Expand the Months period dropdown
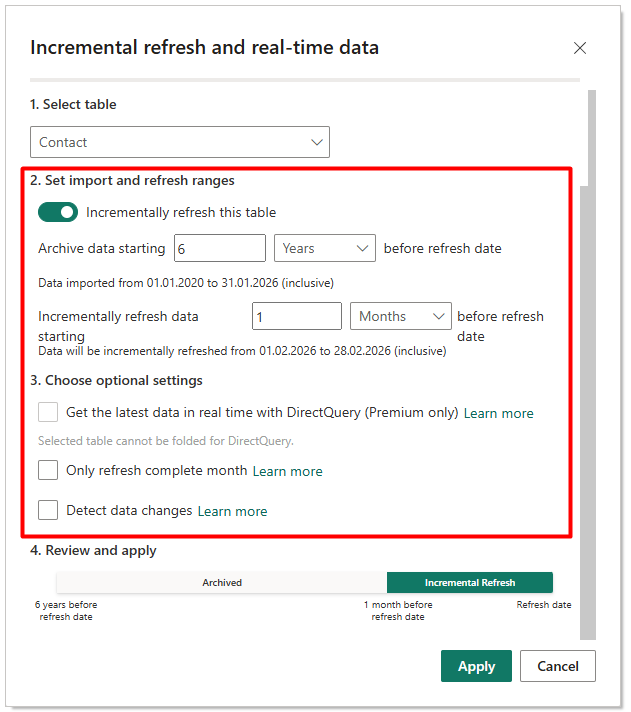The width and height of the screenshot is (631, 712). tap(400, 316)
